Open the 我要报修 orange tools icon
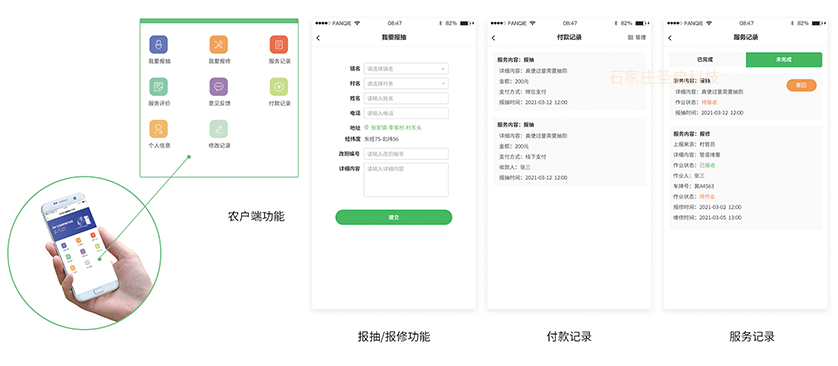 (x=219, y=44)
